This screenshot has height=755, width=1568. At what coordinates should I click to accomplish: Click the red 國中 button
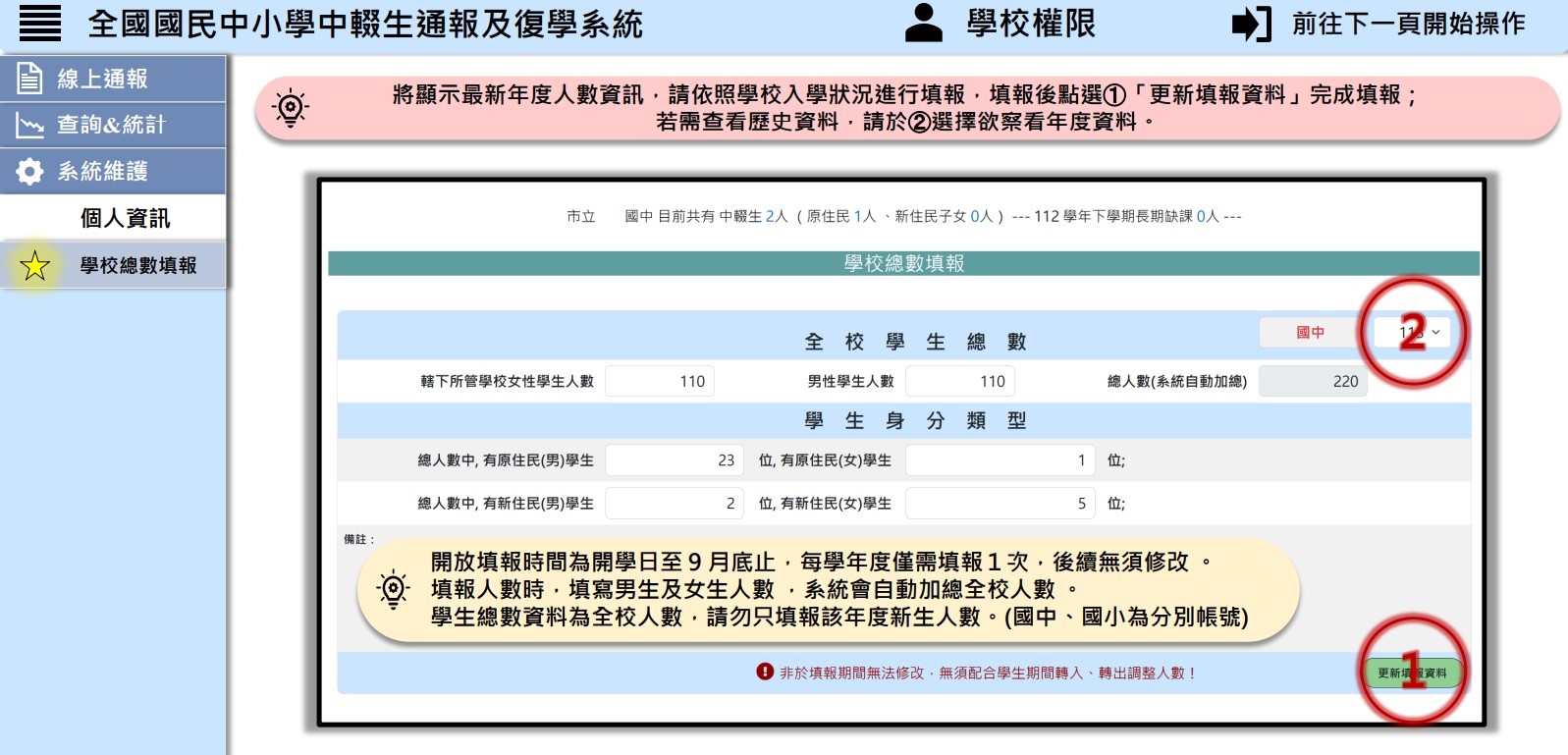(x=1310, y=332)
